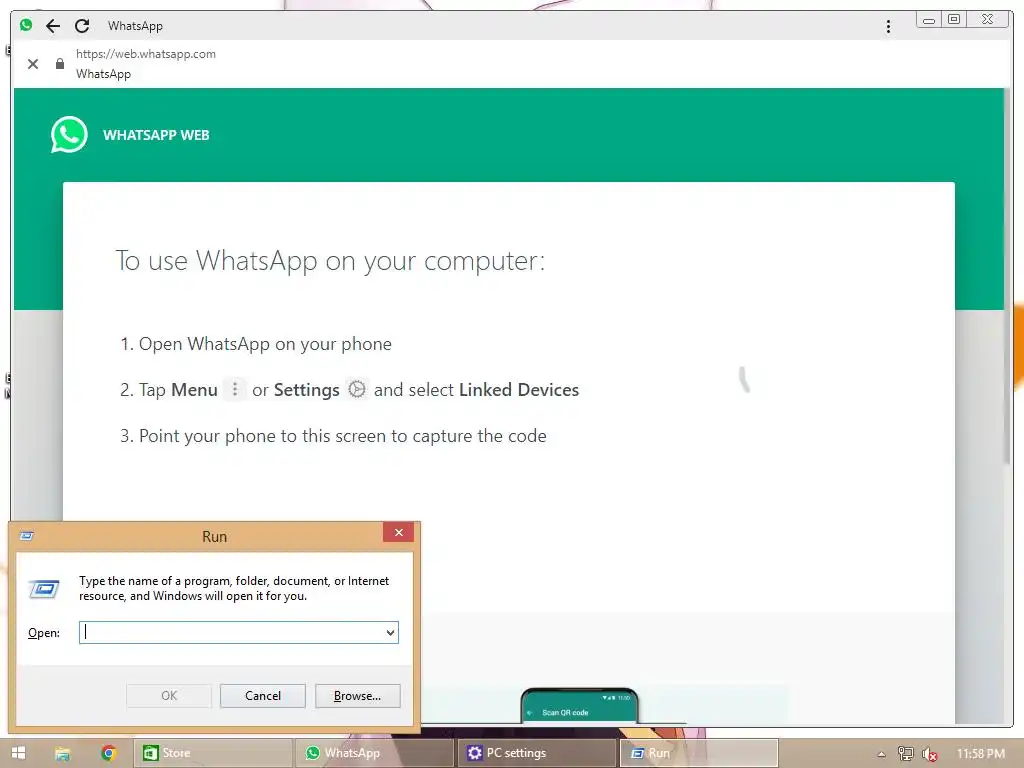Click the Settings gear icon in step 2
The height and width of the screenshot is (768, 1024).
point(357,389)
